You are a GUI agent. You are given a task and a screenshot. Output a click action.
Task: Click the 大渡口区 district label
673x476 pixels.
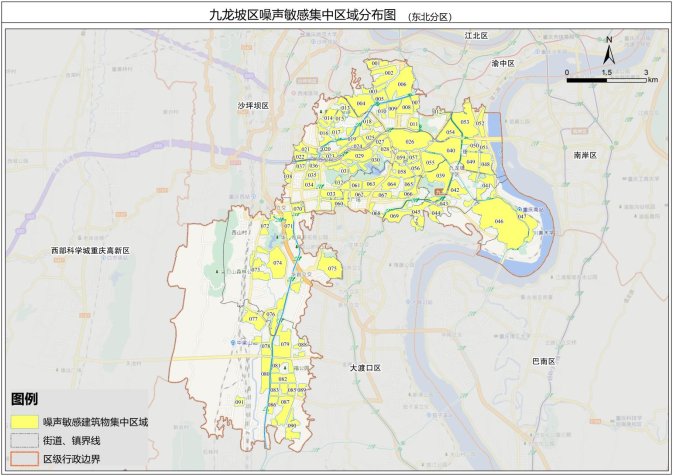coord(366,368)
